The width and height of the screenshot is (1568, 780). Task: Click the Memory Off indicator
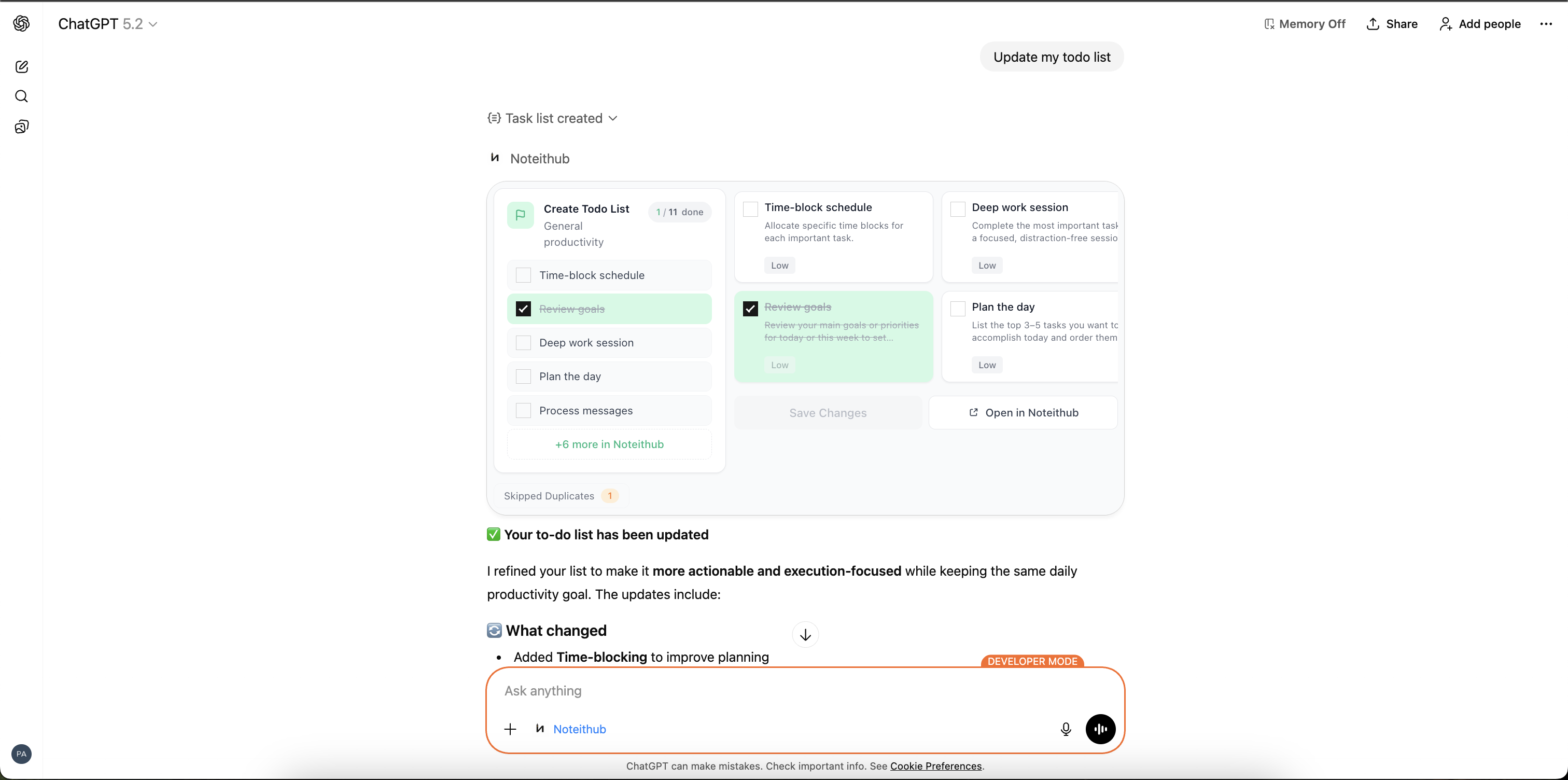[x=1305, y=24]
